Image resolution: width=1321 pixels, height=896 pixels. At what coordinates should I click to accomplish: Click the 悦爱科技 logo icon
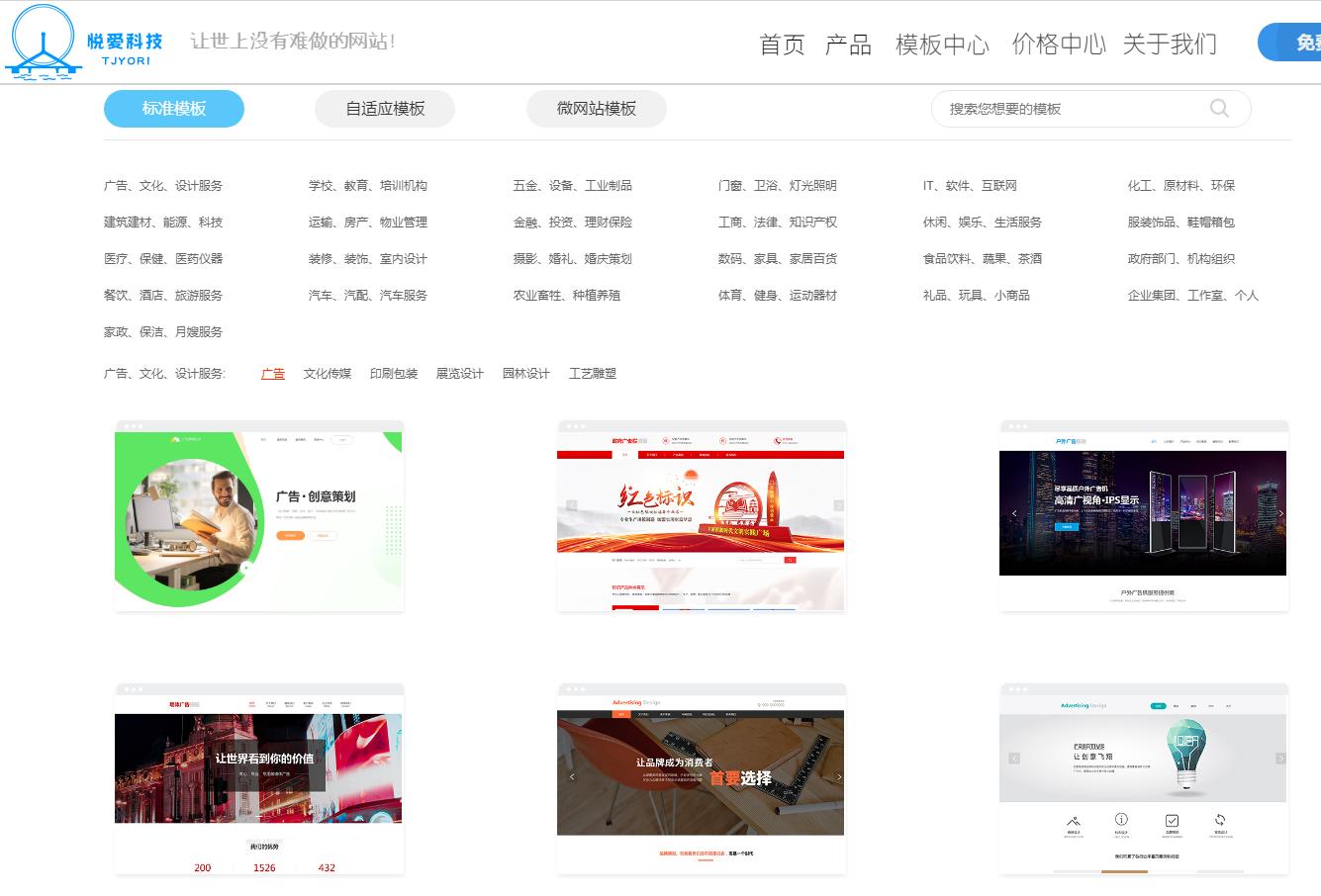click(x=42, y=42)
